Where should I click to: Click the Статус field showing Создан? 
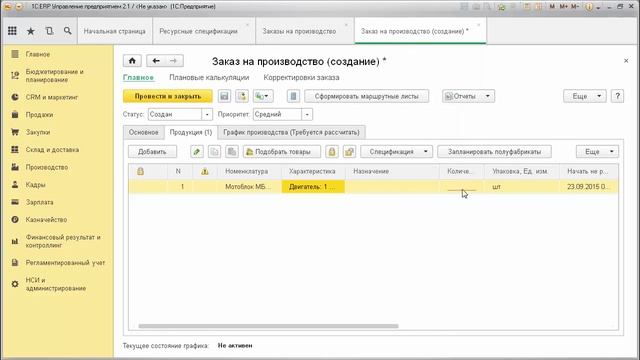coord(175,115)
